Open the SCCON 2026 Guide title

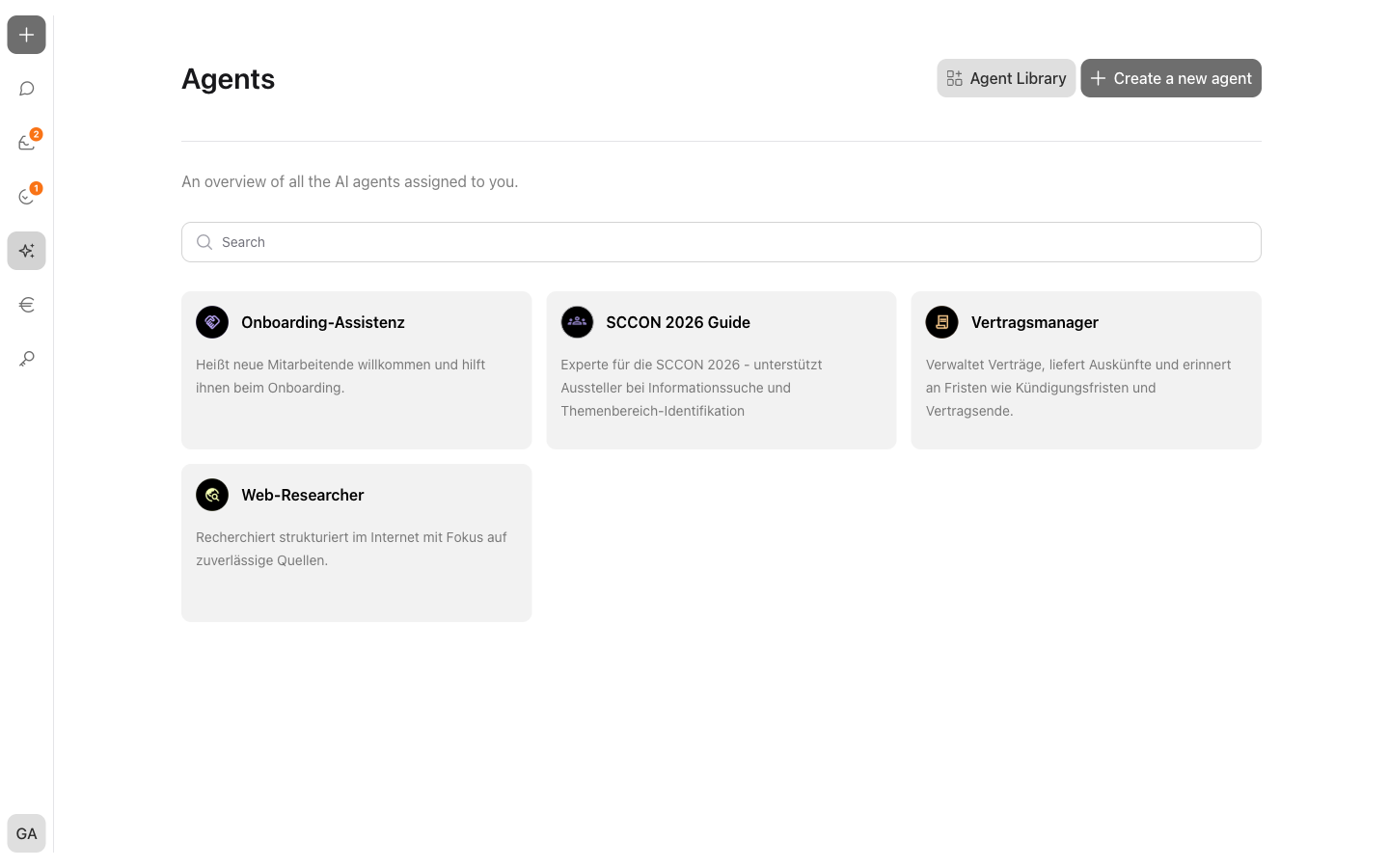[678, 322]
